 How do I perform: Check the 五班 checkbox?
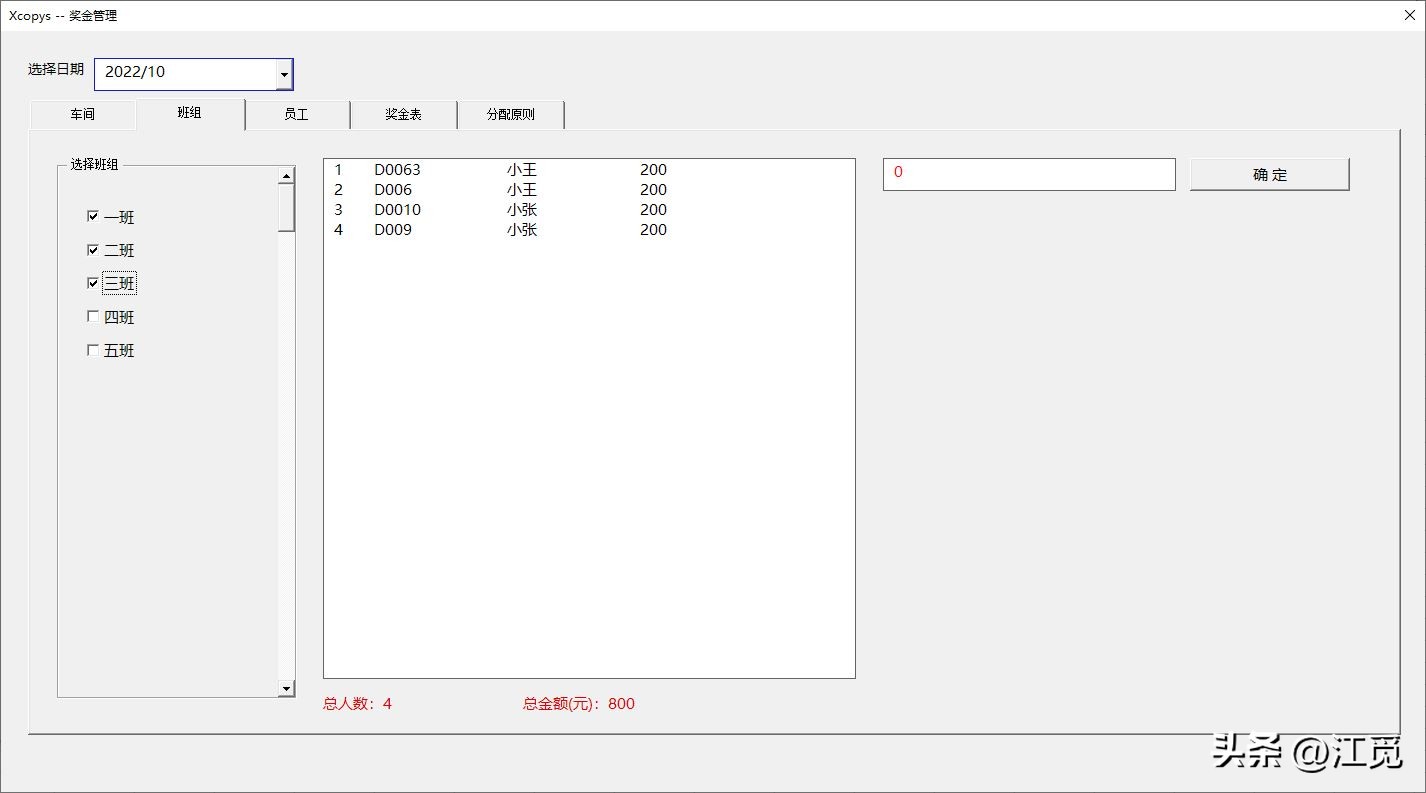click(x=93, y=350)
